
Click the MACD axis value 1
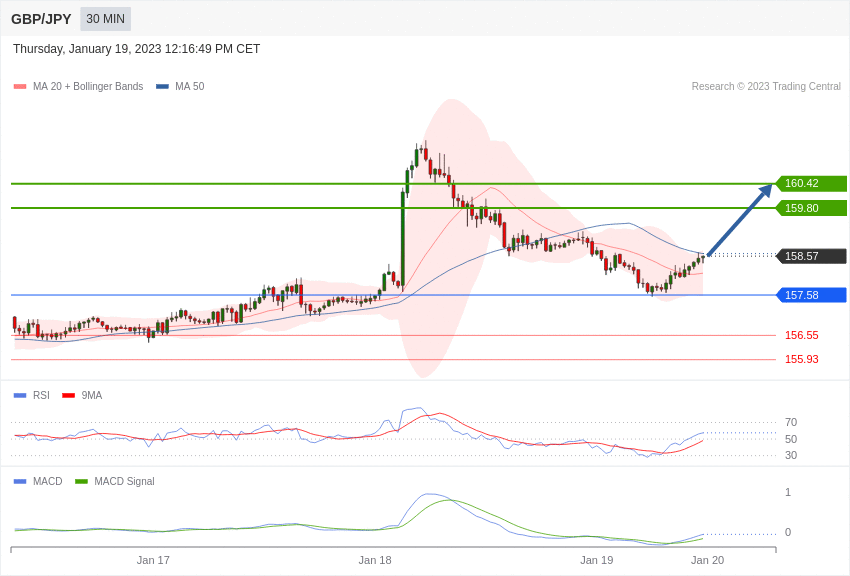tap(788, 492)
